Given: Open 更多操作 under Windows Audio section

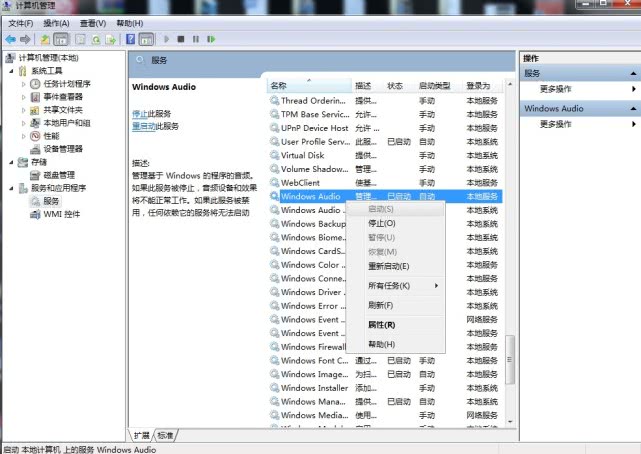Looking at the screenshot, I should click(556, 124).
